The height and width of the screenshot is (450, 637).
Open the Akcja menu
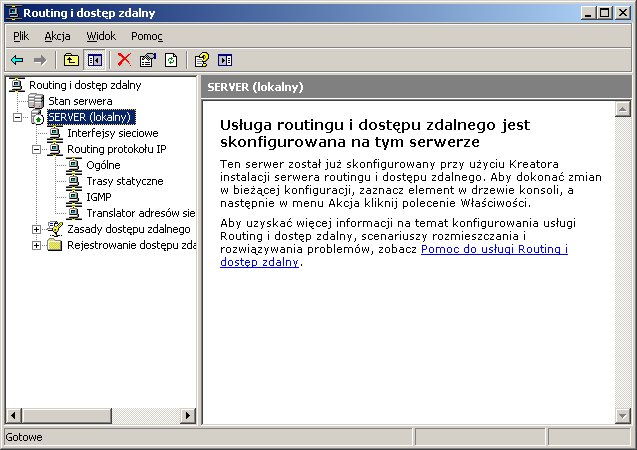57,36
